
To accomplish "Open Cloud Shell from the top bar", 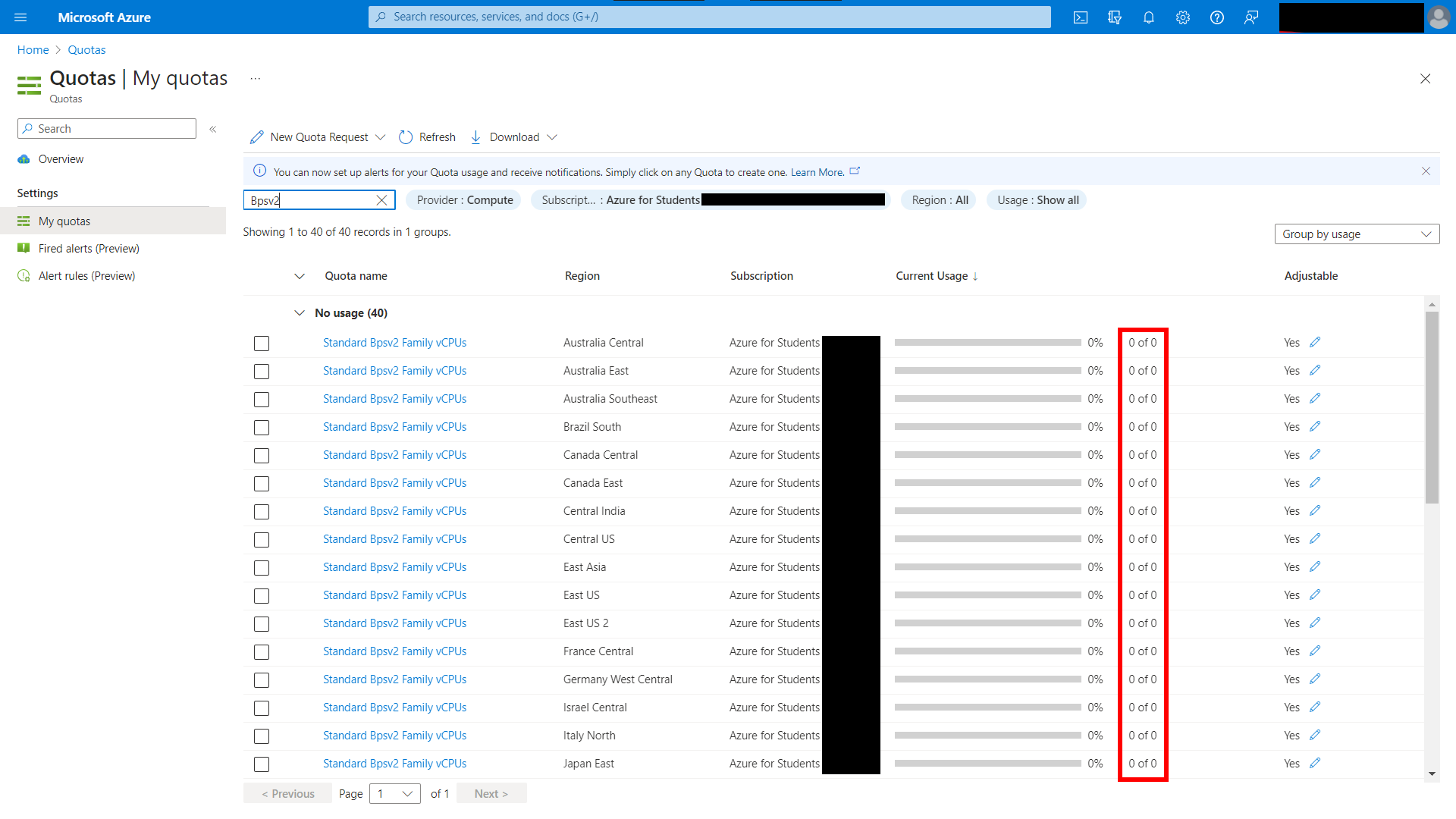I will click(1081, 17).
